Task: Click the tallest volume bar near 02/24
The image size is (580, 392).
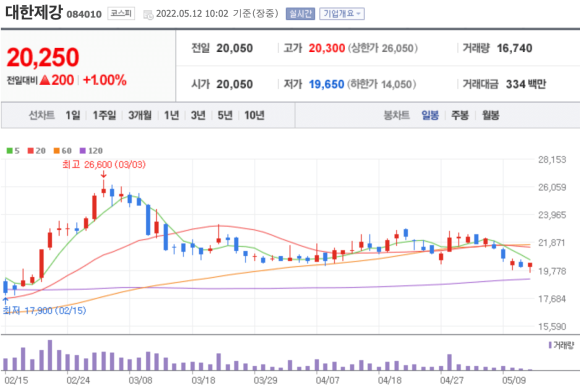Action: (50, 355)
